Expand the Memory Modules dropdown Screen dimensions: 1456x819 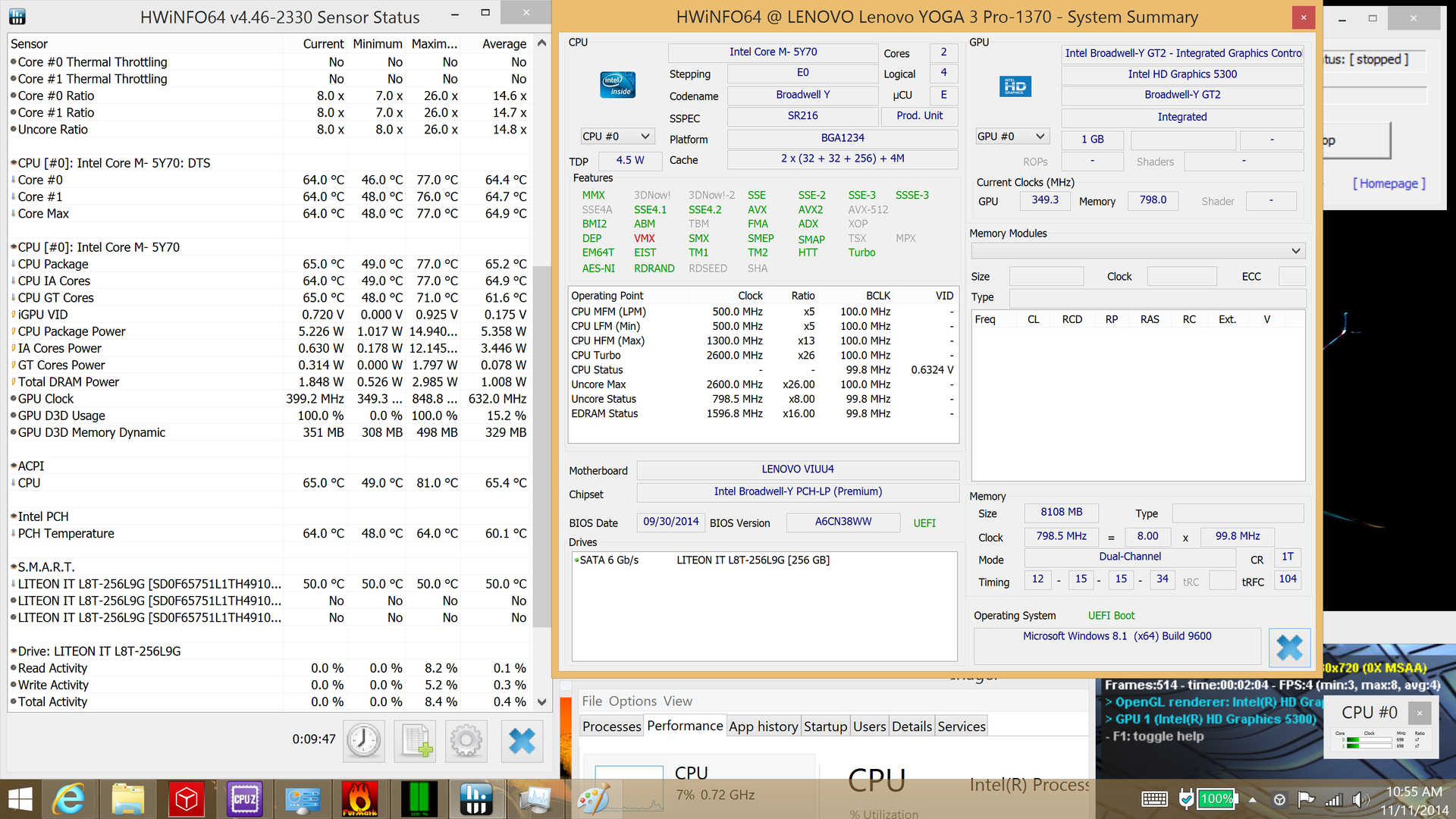[1137, 251]
